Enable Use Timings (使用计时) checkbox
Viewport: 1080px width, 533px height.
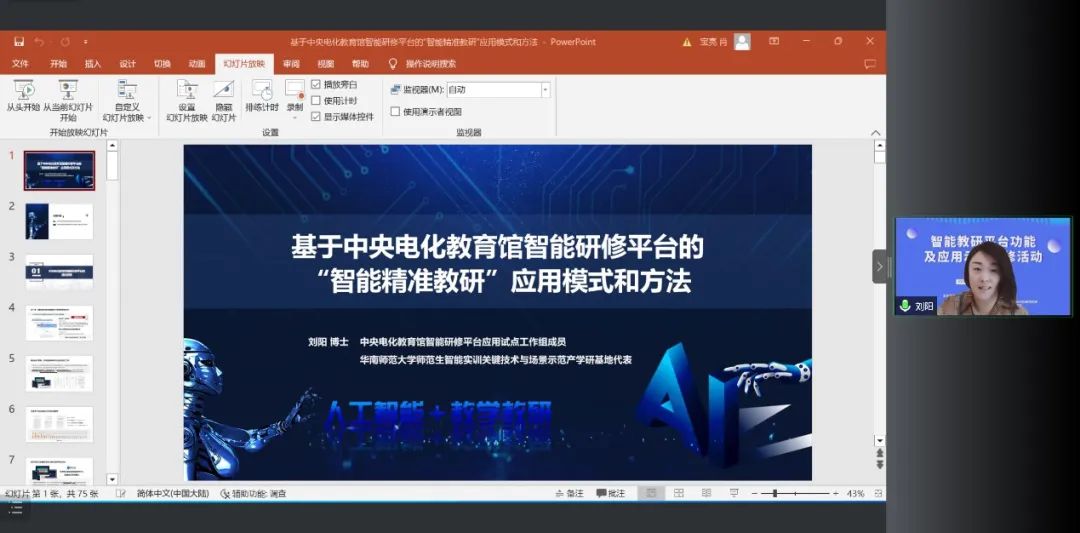316,100
